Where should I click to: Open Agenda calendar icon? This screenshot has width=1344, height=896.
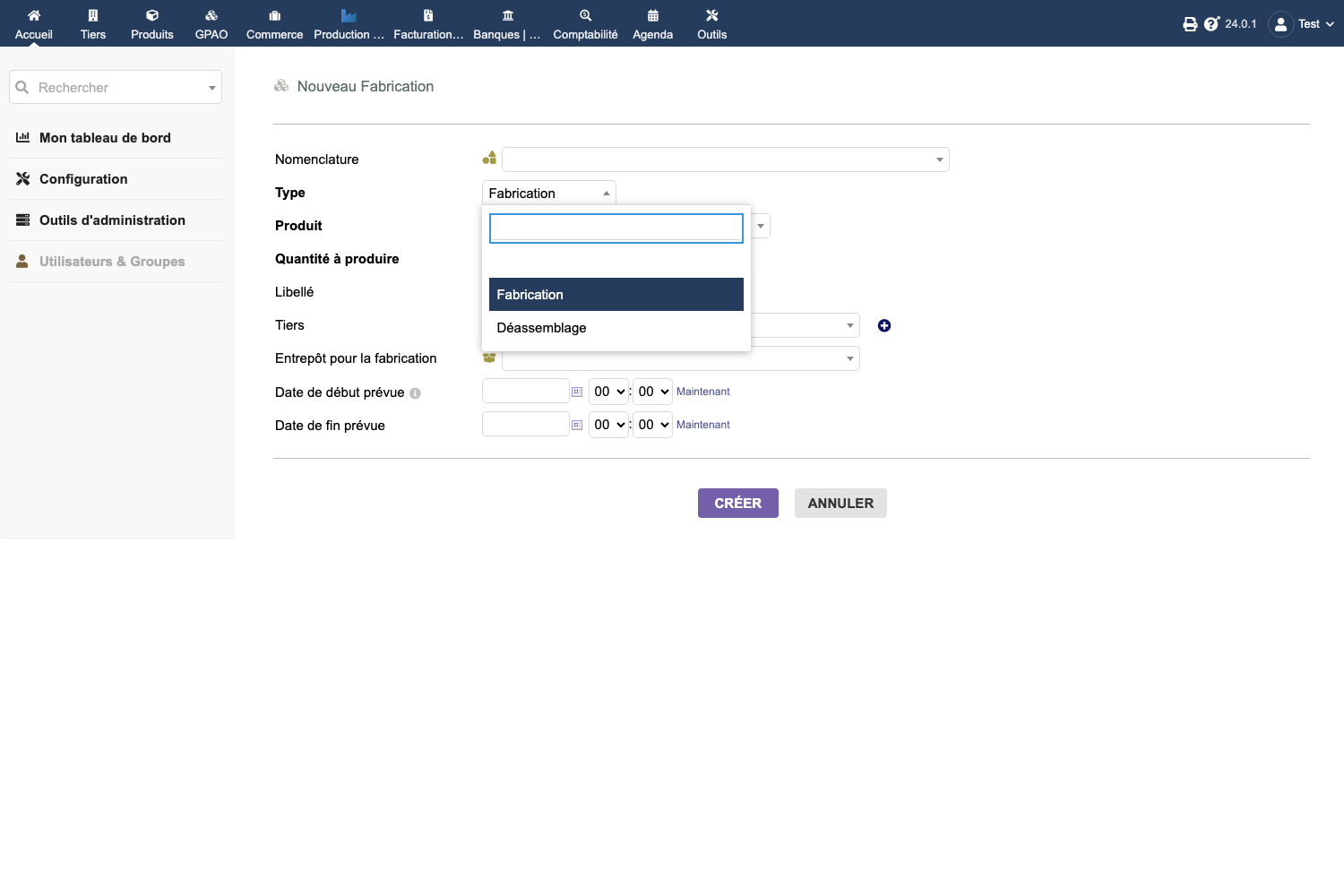(653, 15)
